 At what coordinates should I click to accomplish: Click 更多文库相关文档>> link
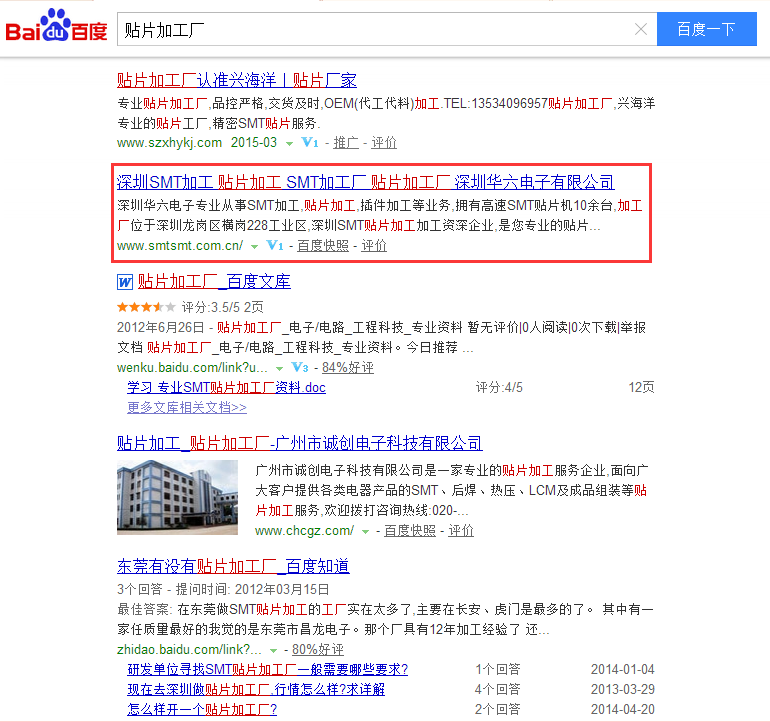[x=187, y=408]
